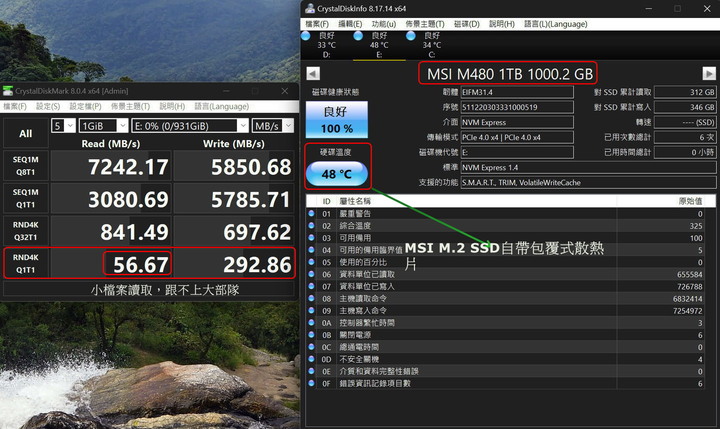Image resolution: width=720 pixels, height=429 pixels.
Task: Click status dot for attribute 07
Action: [x=311, y=286]
